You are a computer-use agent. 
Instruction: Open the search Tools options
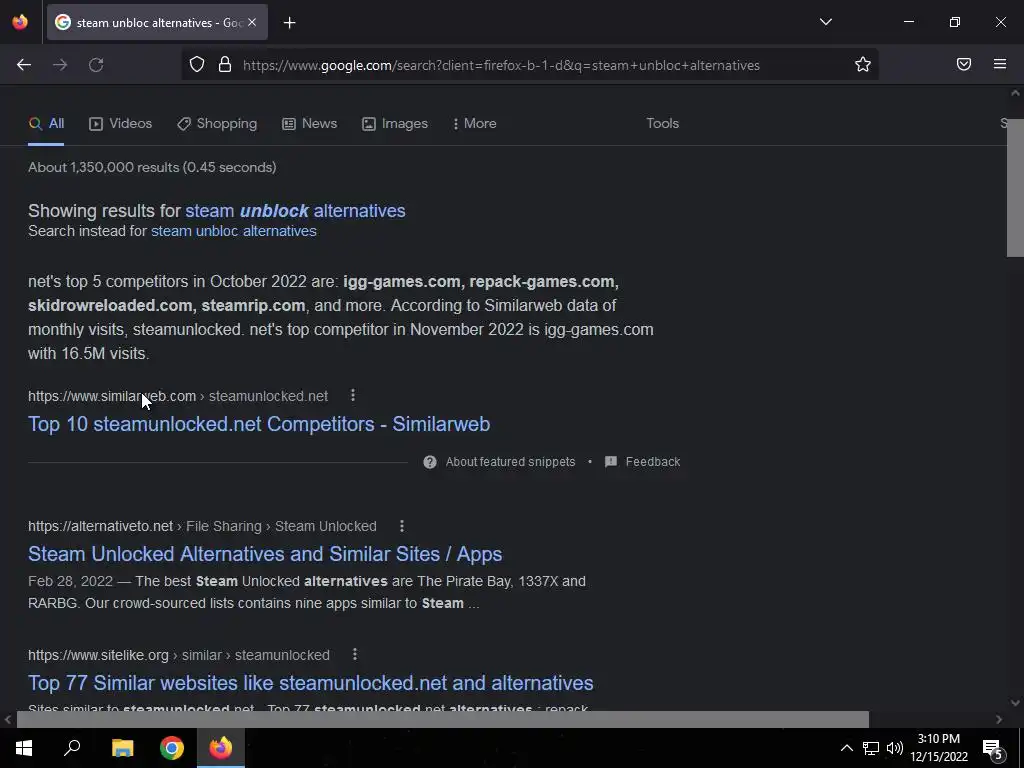(662, 123)
